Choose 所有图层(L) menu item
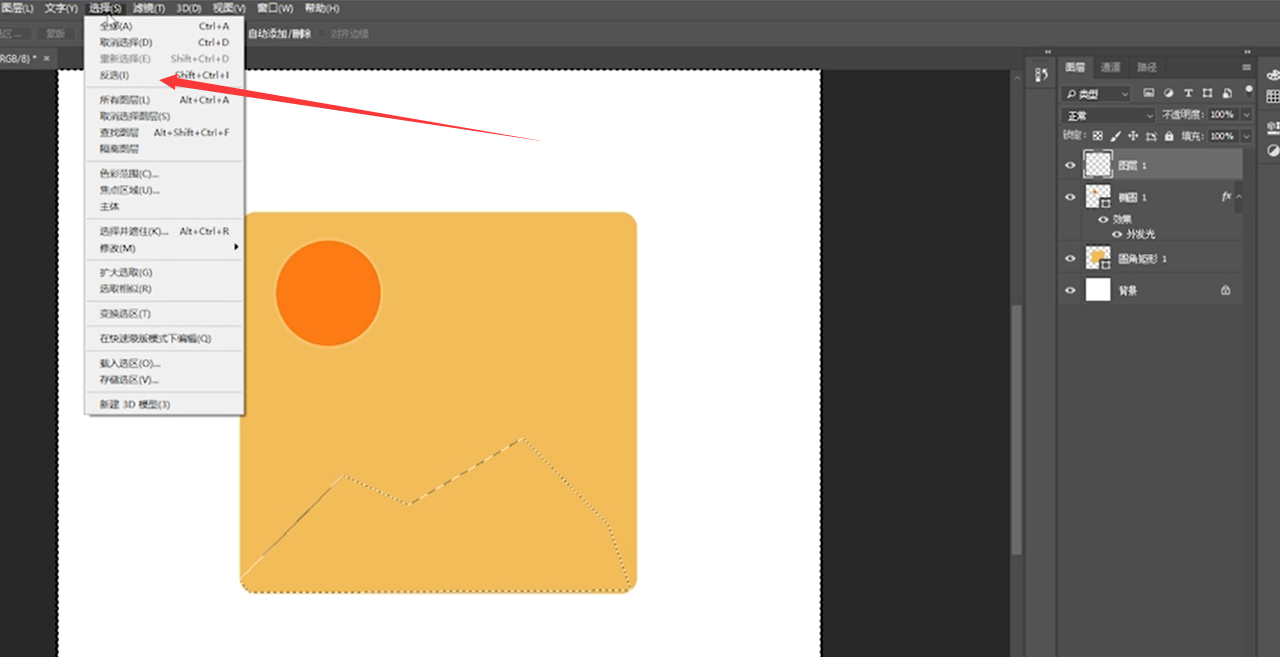The height and width of the screenshot is (657, 1280). pyautogui.click(x=165, y=100)
